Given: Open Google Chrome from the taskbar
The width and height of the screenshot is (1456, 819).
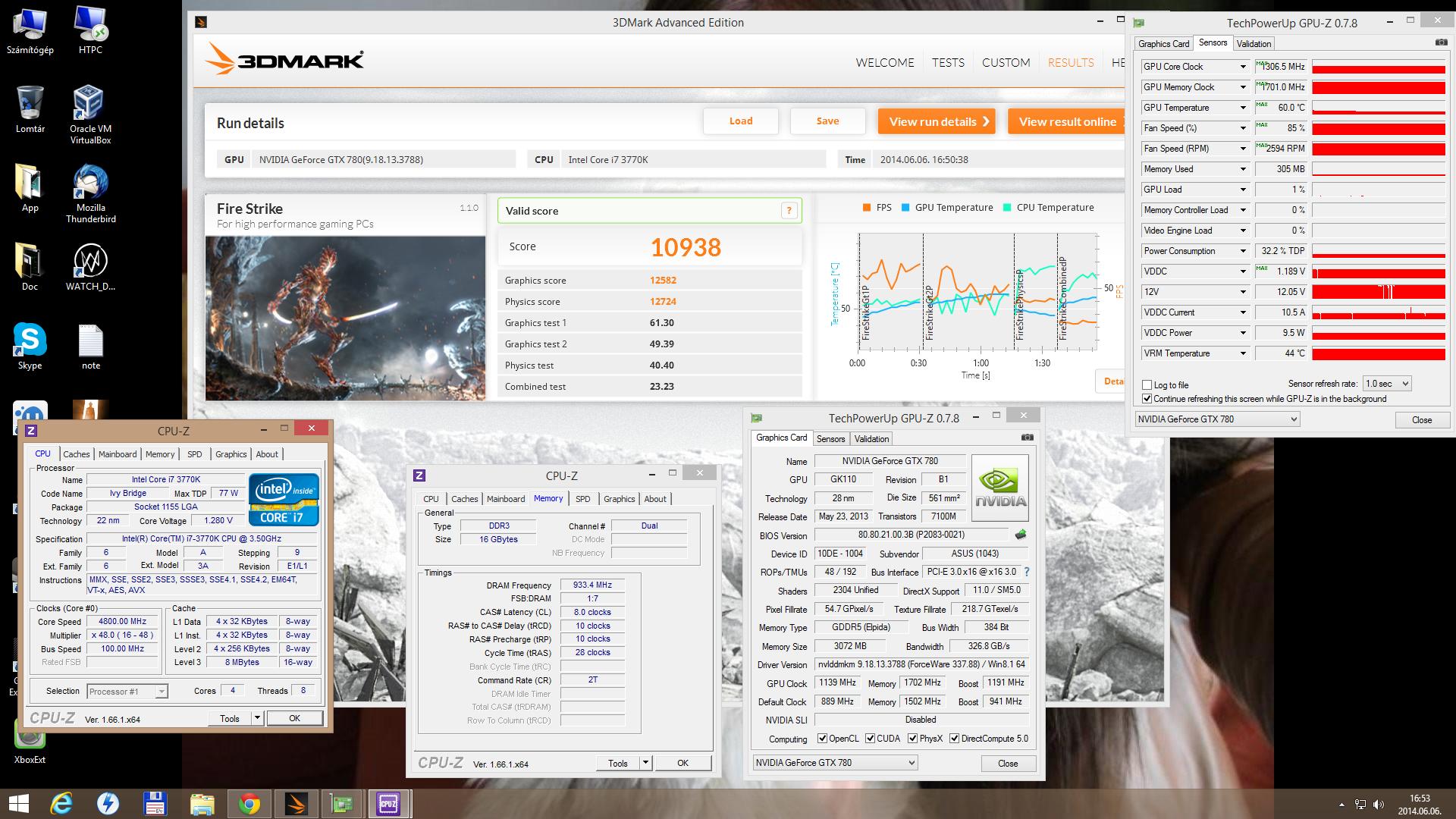Looking at the screenshot, I should pos(249,803).
